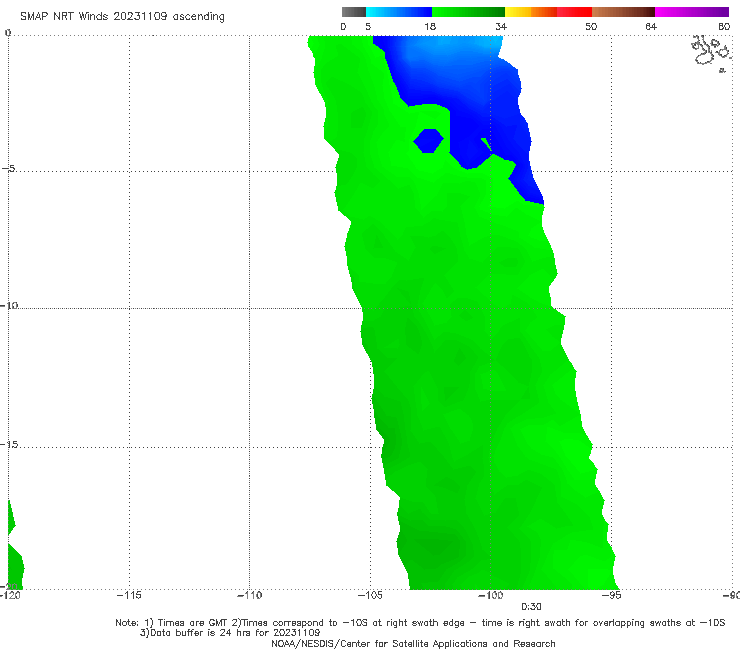740x650 pixels.
Task: Click the latitude label '-10'
Action: point(9,305)
